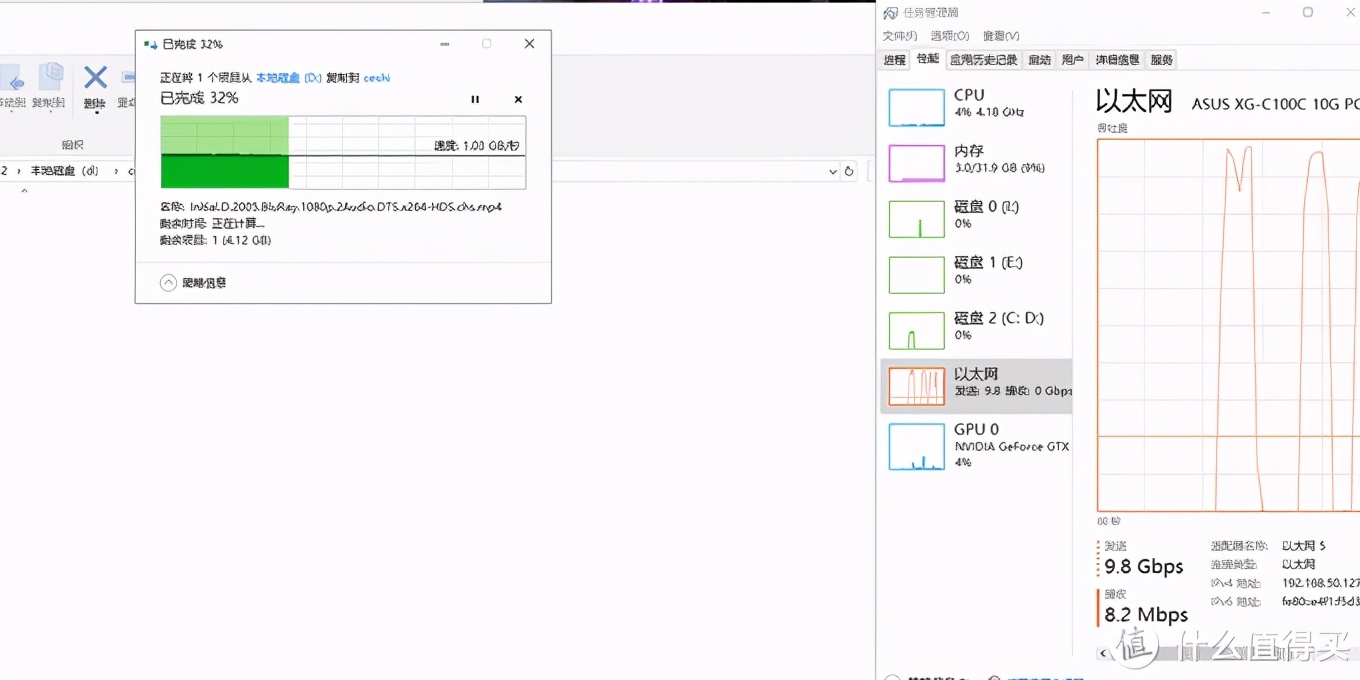
Task: Select the local disk (d:) breadcrumb in address bar
Action: coord(64,171)
